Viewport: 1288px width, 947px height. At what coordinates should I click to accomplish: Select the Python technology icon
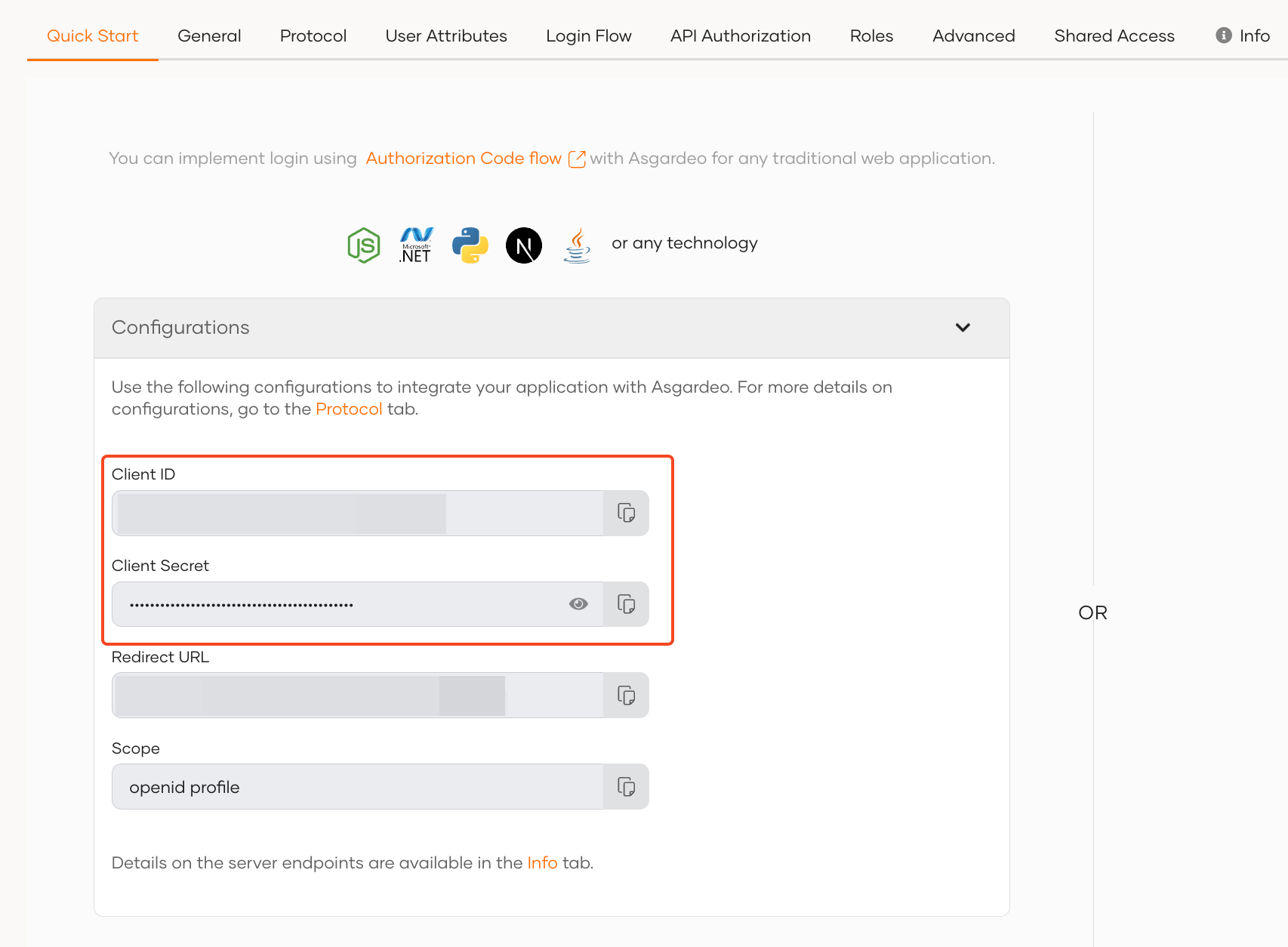coord(469,245)
